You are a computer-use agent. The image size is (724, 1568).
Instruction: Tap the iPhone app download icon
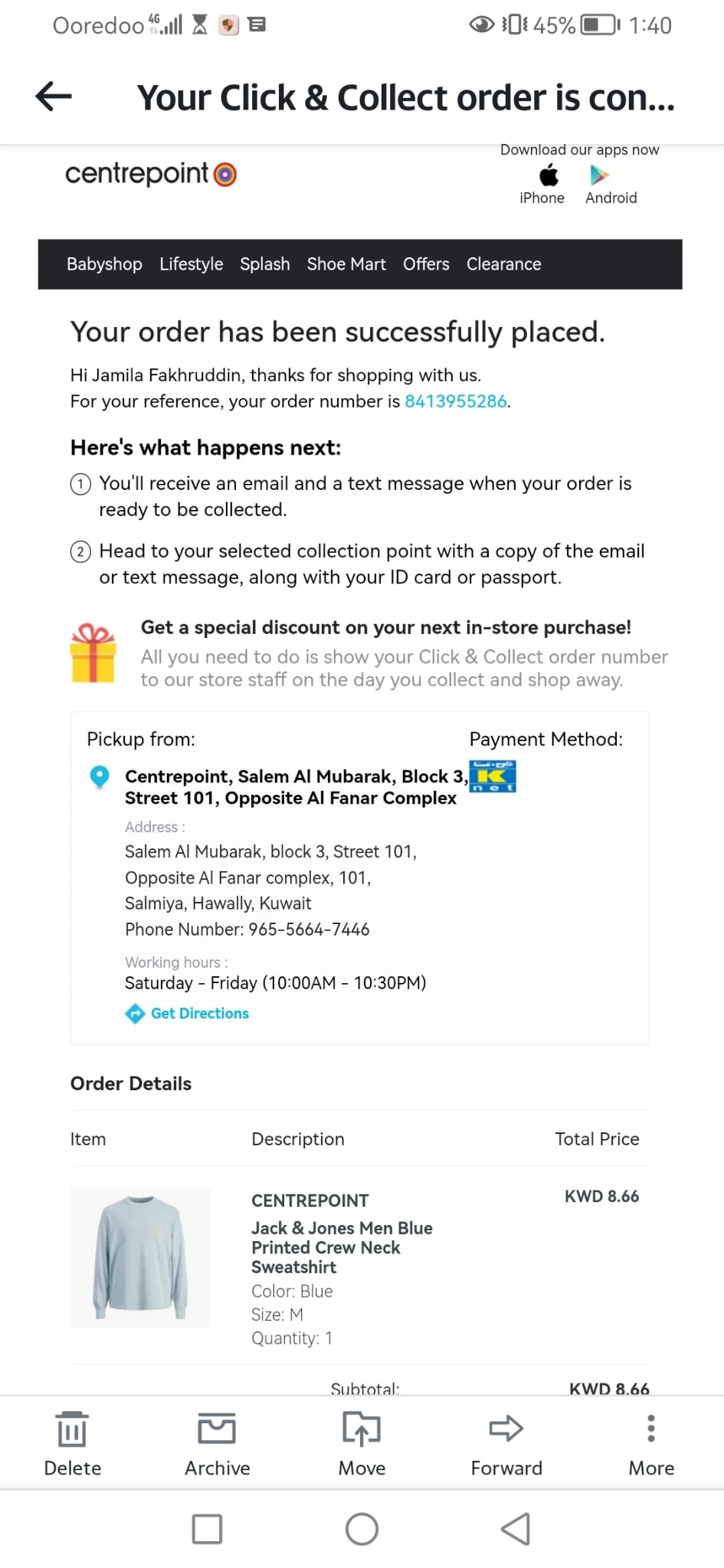pyautogui.click(x=549, y=176)
